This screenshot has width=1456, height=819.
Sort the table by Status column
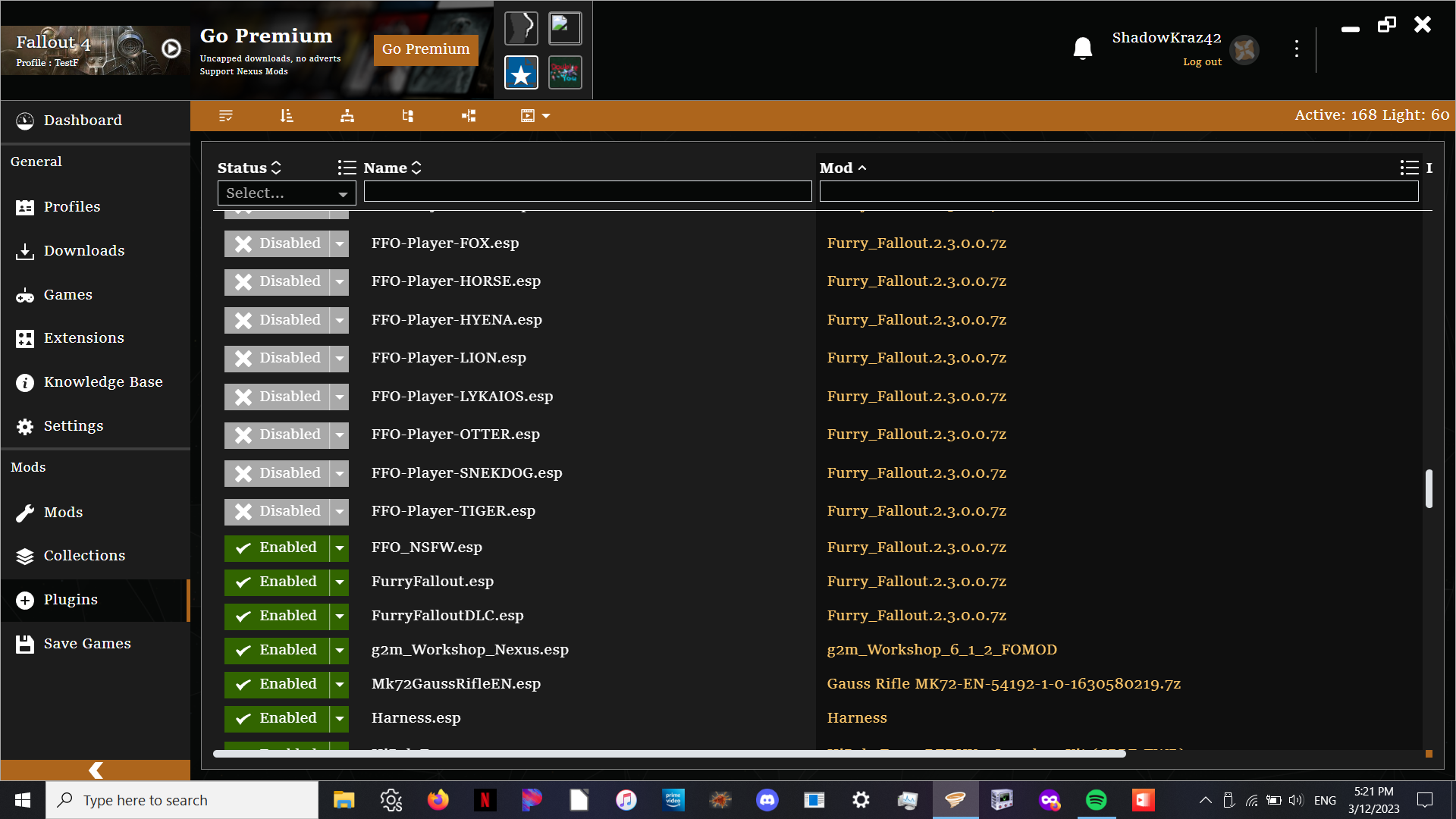click(249, 168)
